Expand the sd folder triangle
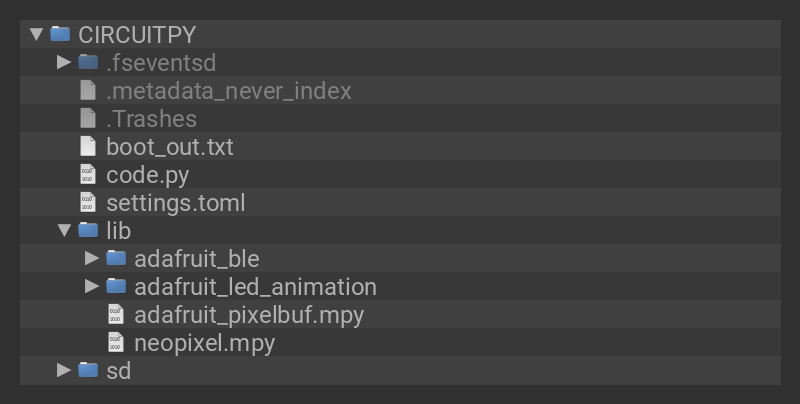Screen dimensions: 800x404 click(64, 370)
